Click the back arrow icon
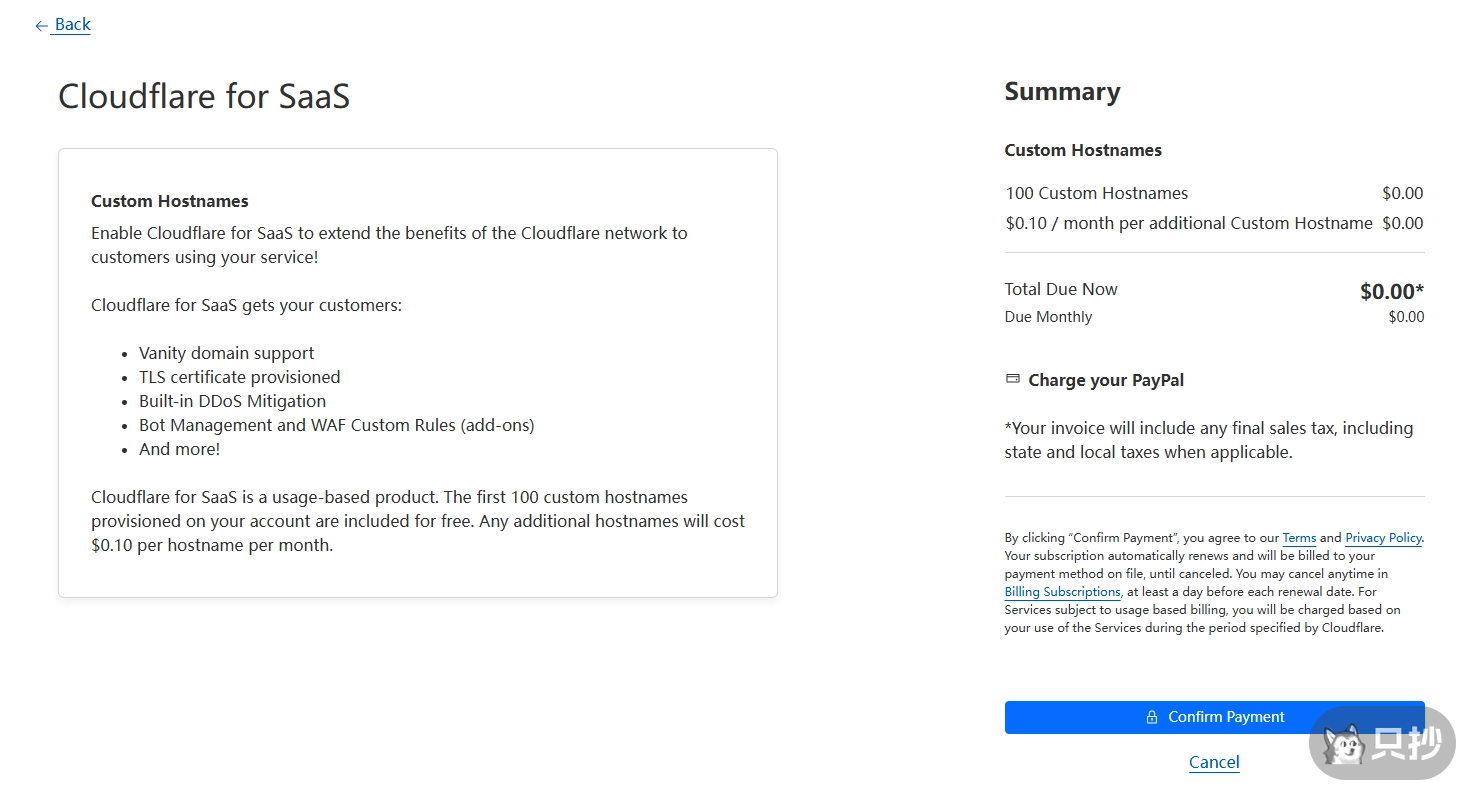Screen dimensions: 1471x795 coord(41,26)
